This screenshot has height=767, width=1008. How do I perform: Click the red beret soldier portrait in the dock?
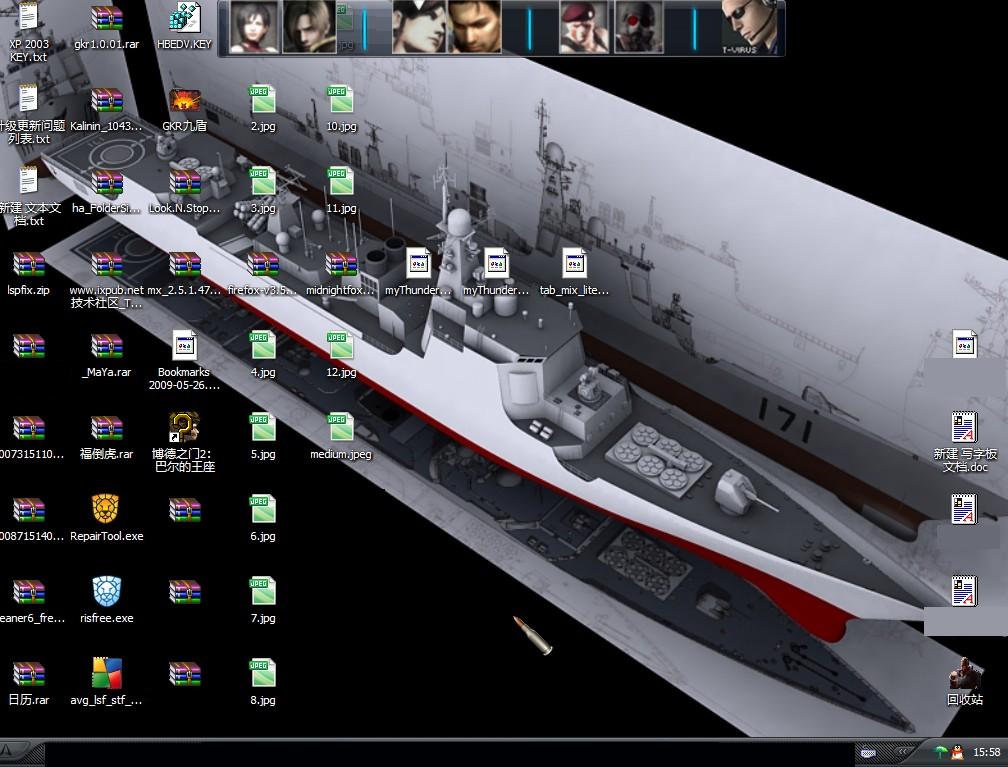pyautogui.click(x=584, y=27)
